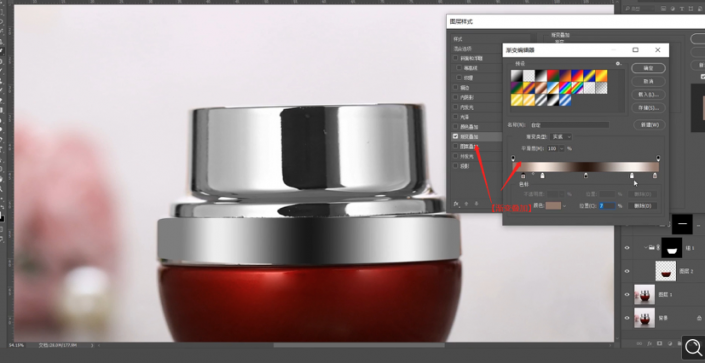The image size is (705, 363).
Task: Click the fx icon in the Layer Style dialog
Action: tap(456, 204)
